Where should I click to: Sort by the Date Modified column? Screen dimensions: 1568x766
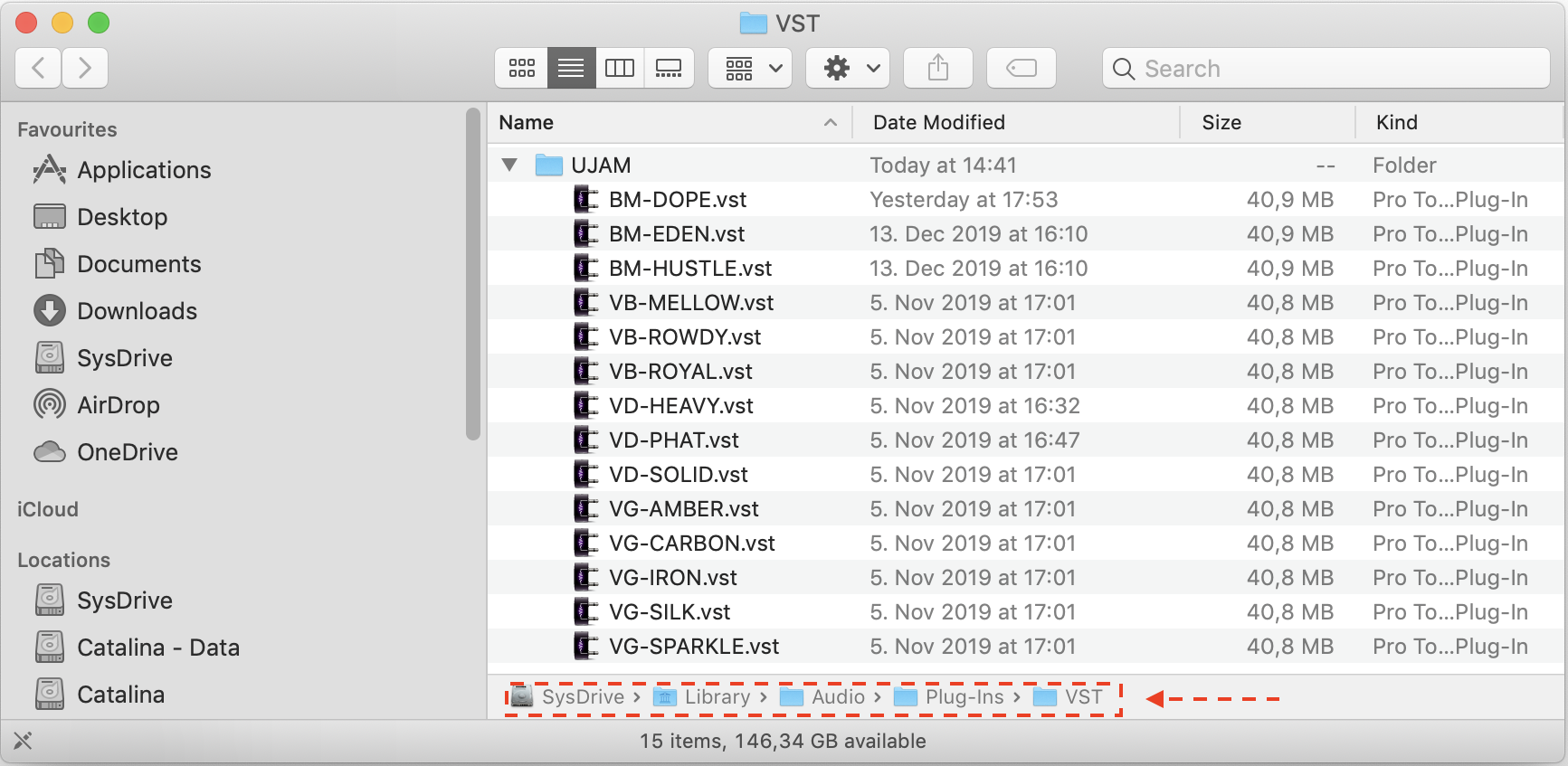coord(1015,122)
